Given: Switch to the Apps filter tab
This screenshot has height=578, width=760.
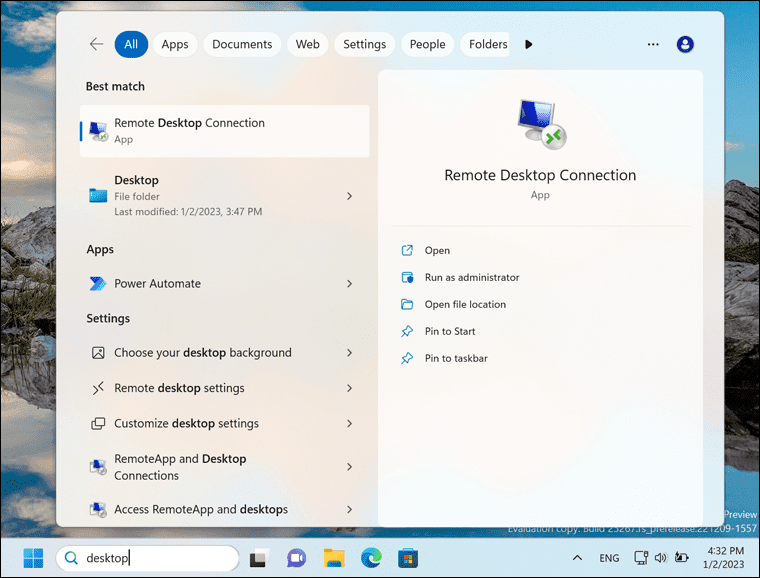Looking at the screenshot, I should click(175, 44).
